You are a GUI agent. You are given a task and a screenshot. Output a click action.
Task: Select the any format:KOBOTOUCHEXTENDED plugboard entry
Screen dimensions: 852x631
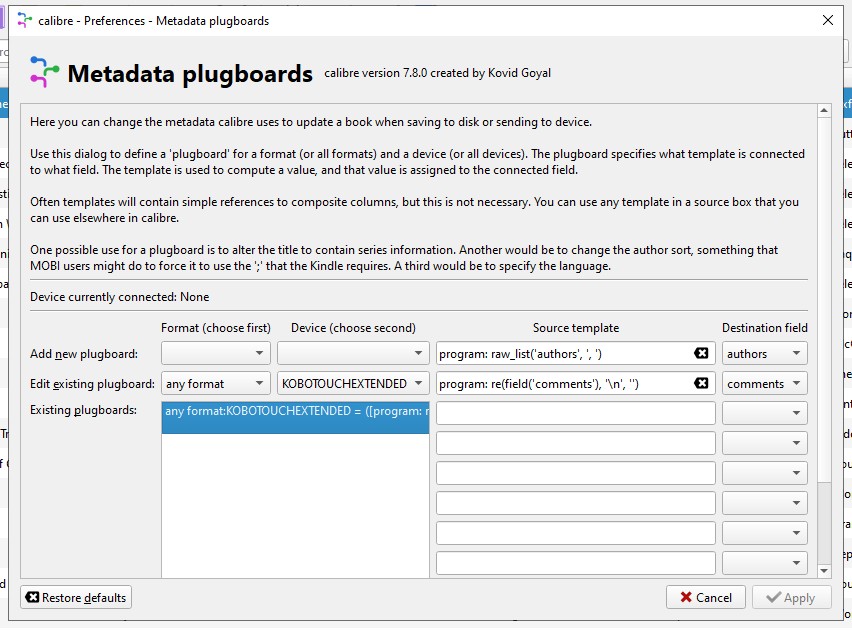[295, 411]
